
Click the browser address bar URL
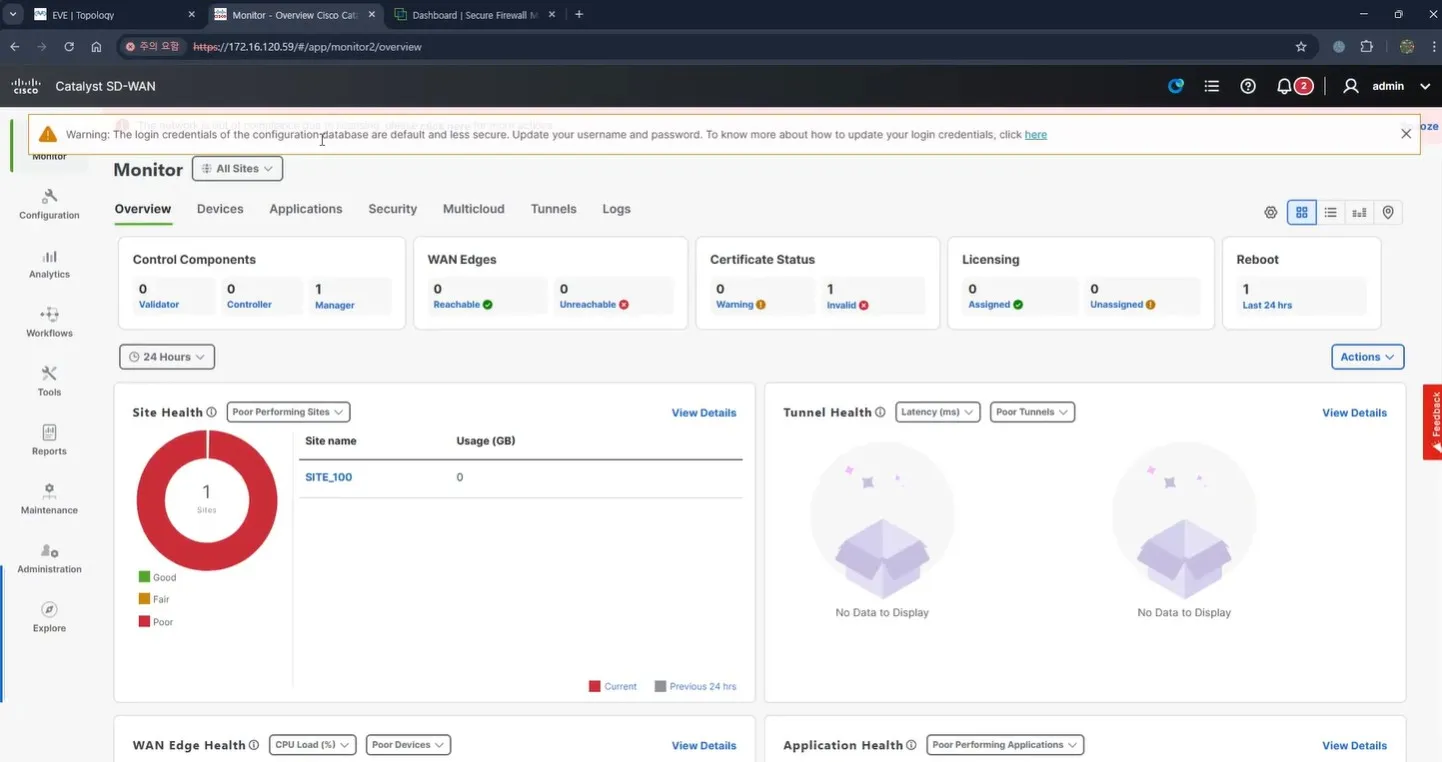click(308, 47)
